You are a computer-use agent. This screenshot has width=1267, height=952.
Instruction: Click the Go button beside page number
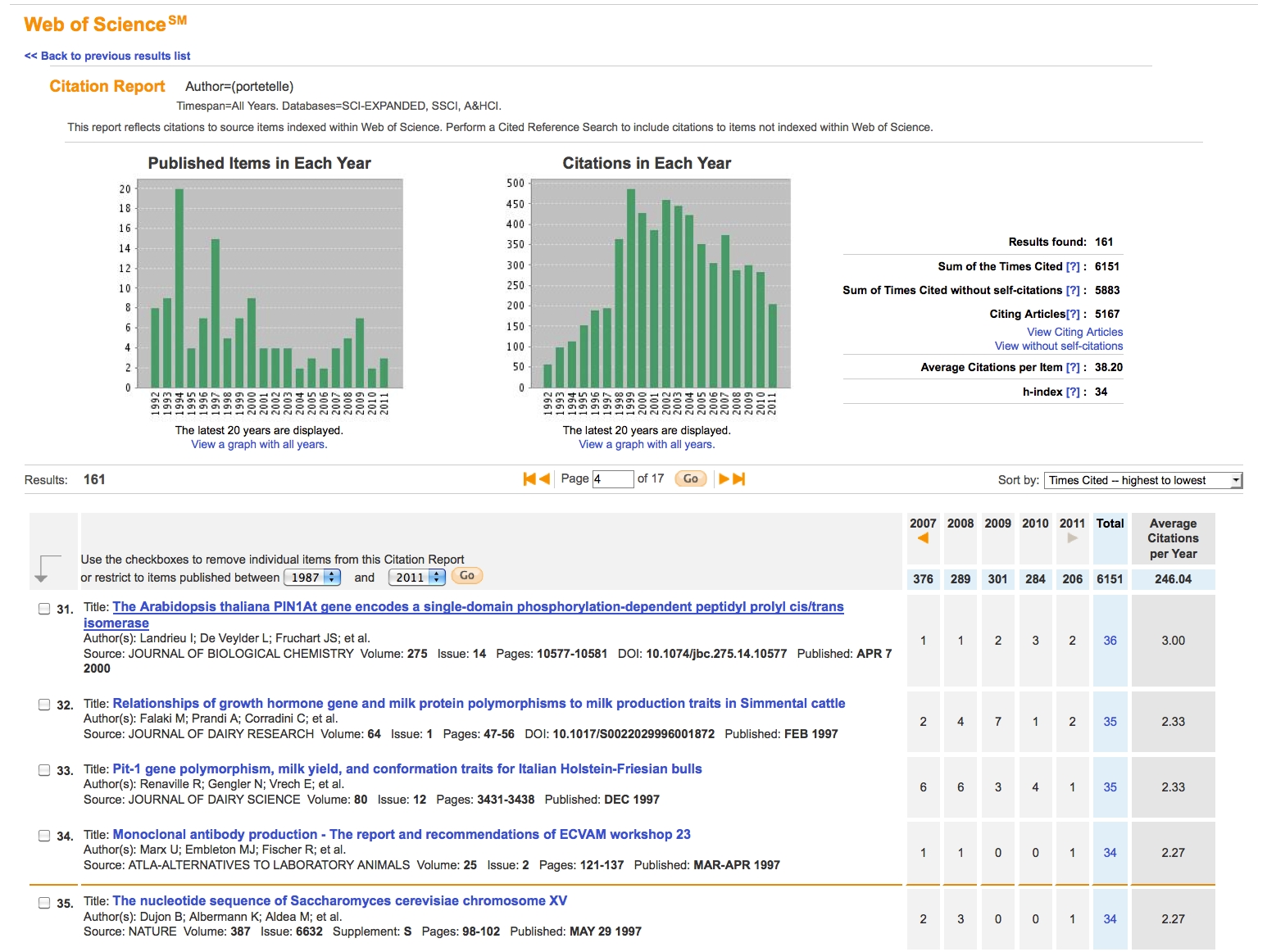pos(691,478)
